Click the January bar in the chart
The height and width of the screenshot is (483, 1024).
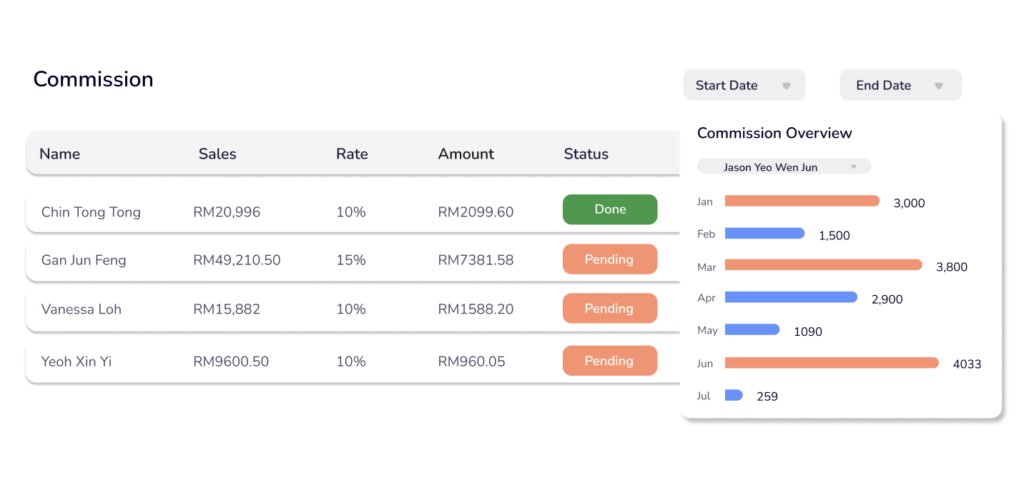point(801,201)
